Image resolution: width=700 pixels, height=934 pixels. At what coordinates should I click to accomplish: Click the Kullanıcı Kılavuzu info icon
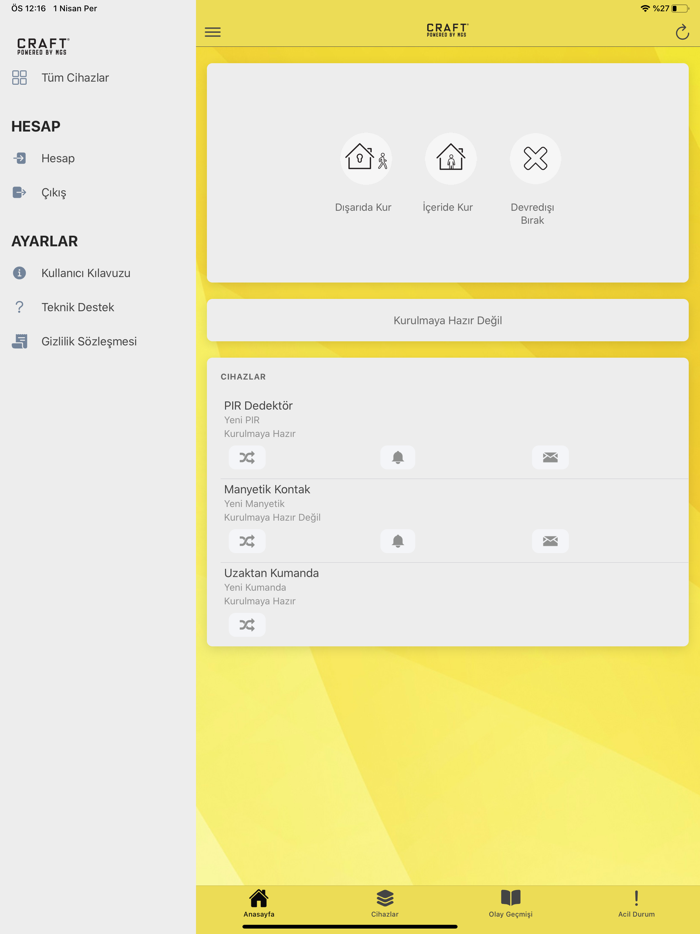19,273
